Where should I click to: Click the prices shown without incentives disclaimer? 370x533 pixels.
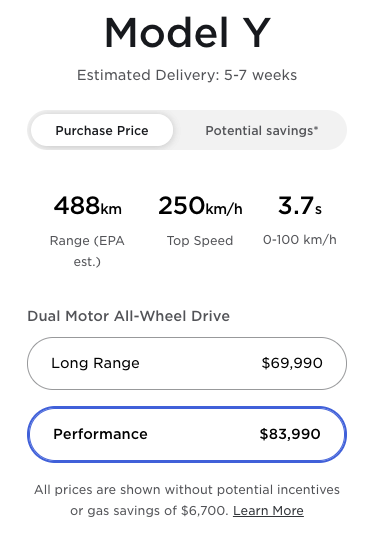click(x=187, y=500)
